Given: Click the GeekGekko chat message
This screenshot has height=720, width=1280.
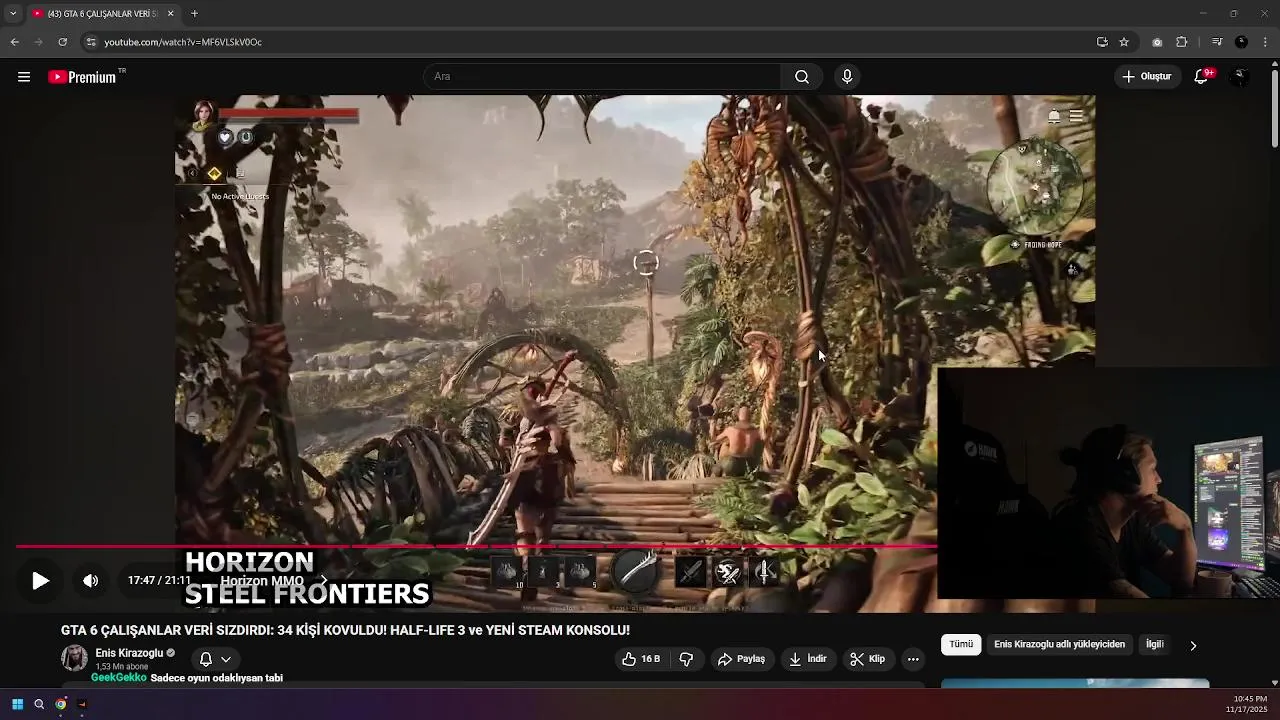Looking at the screenshot, I should click(x=187, y=678).
